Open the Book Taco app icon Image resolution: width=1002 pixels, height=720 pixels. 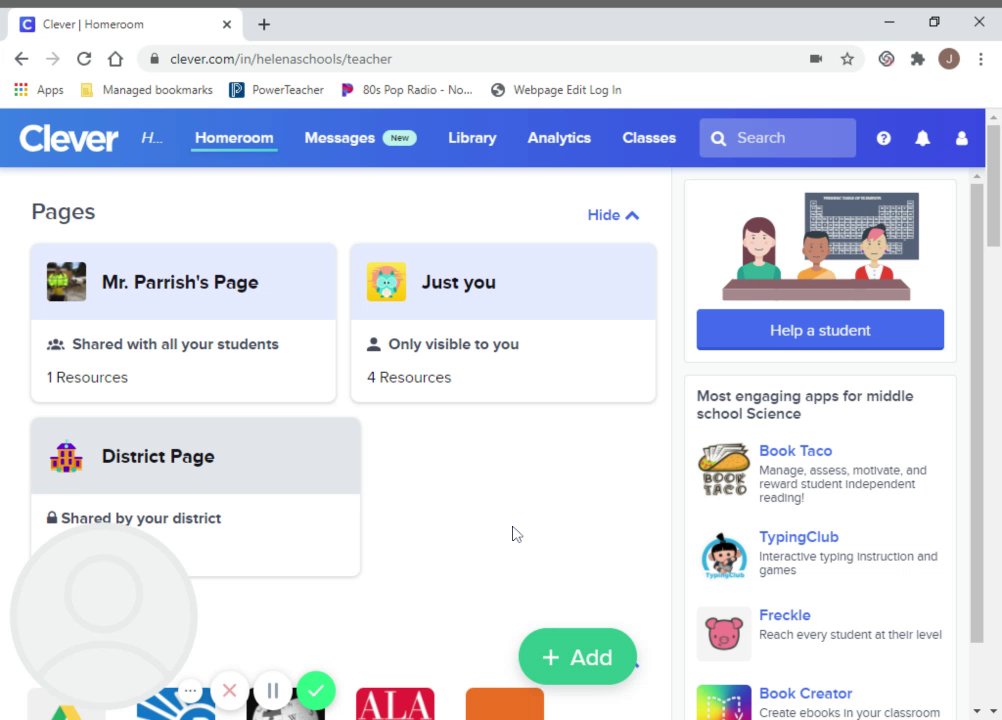723,470
